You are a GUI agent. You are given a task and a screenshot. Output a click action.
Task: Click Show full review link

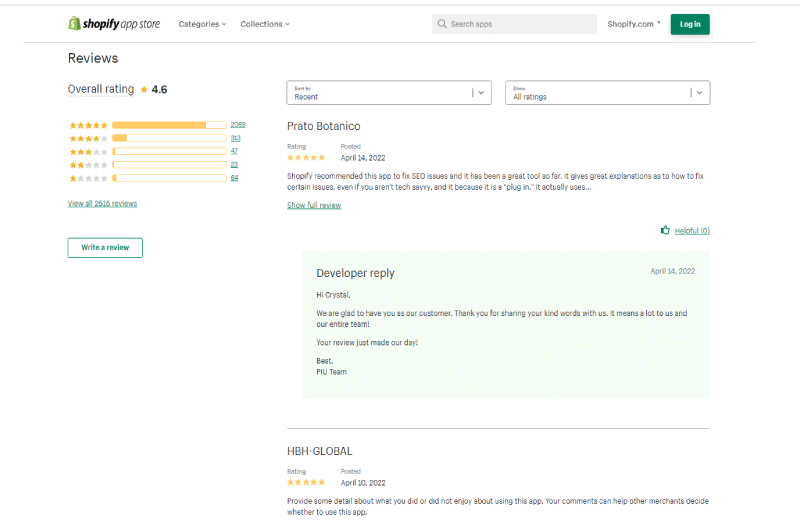(x=314, y=205)
